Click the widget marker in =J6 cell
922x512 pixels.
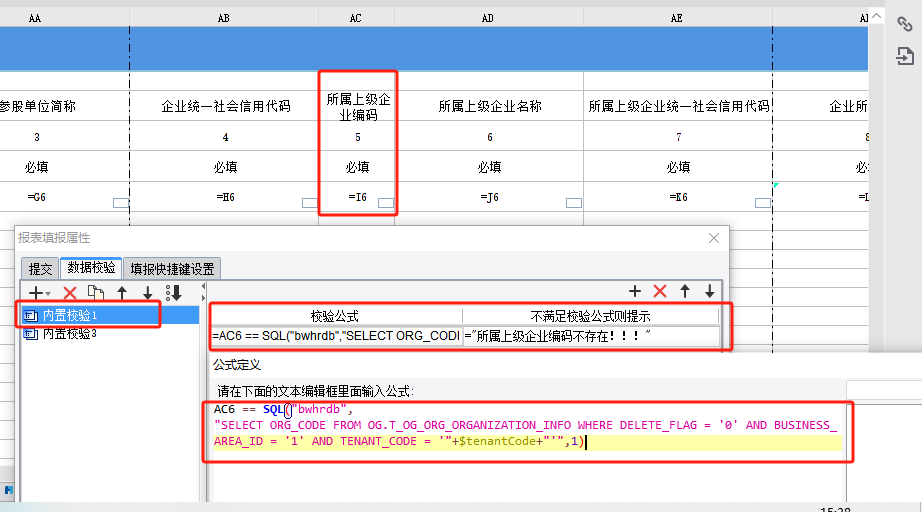[574, 203]
